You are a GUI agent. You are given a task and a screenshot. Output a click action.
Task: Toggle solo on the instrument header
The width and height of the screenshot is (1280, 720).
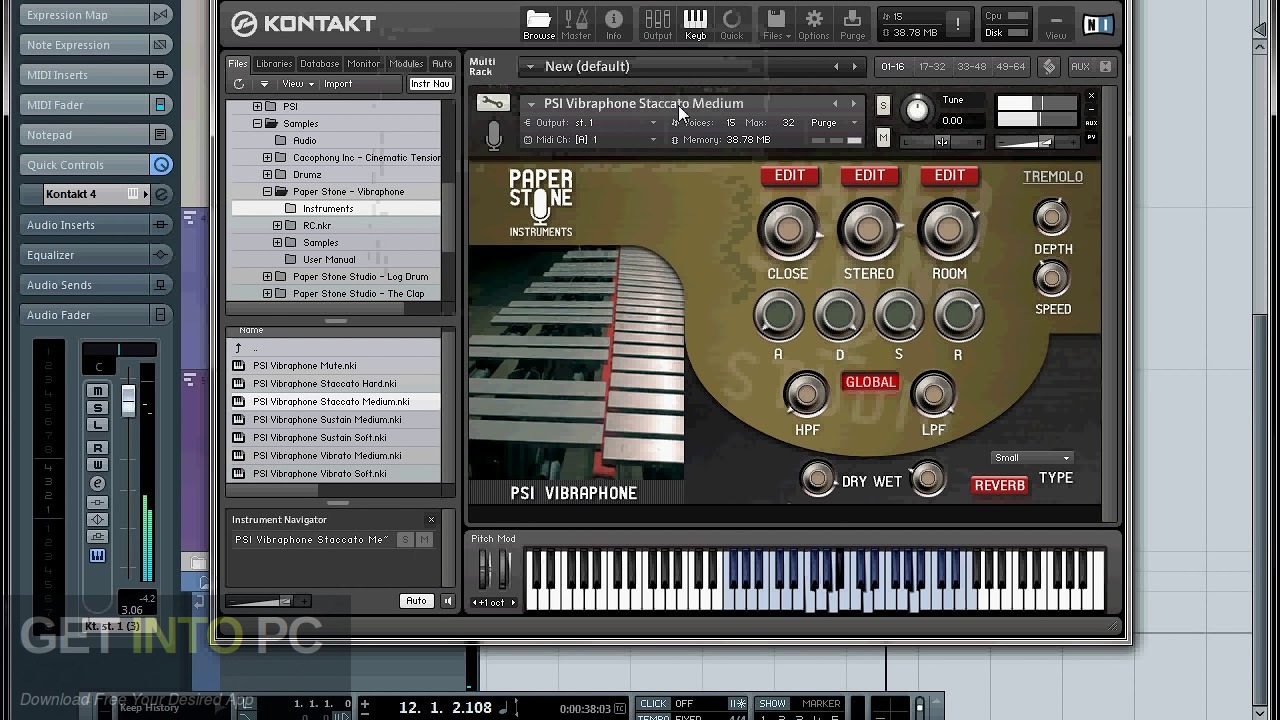[x=883, y=106]
